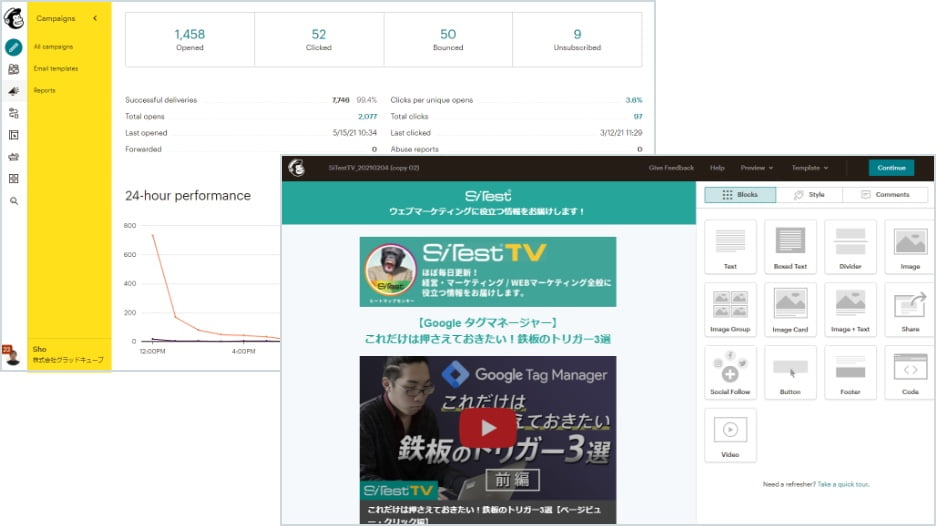
Task: Open the Audience people icon in the sidebar
Action: (x=14, y=69)
